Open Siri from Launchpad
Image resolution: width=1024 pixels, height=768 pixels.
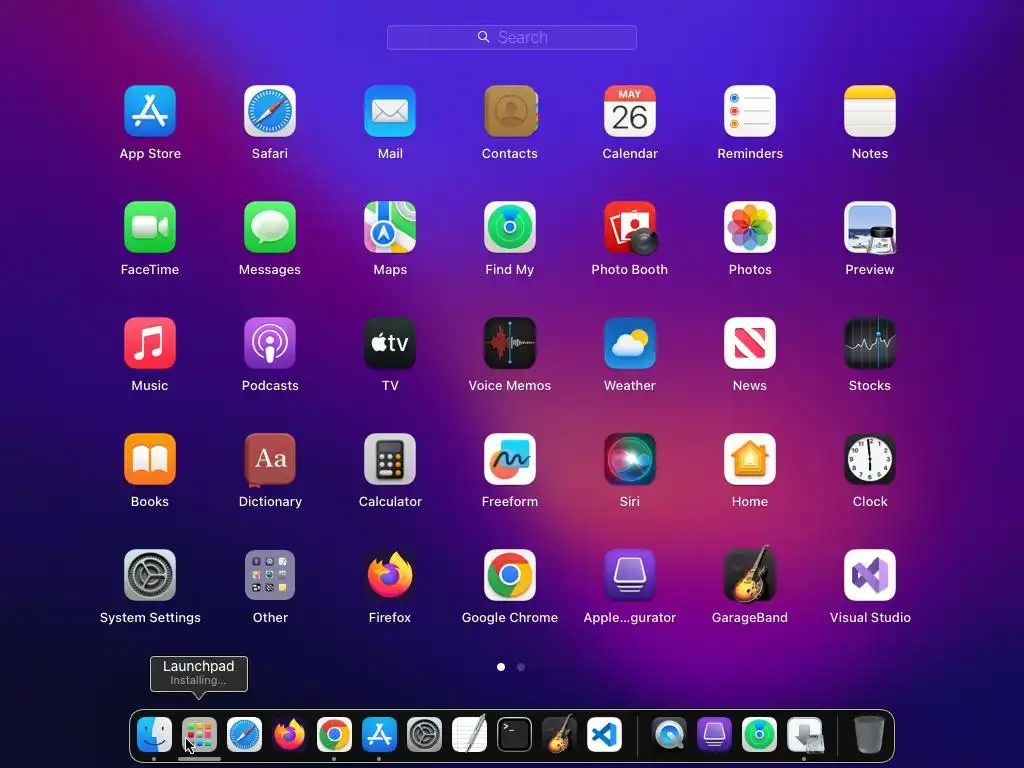pos(630,459)
